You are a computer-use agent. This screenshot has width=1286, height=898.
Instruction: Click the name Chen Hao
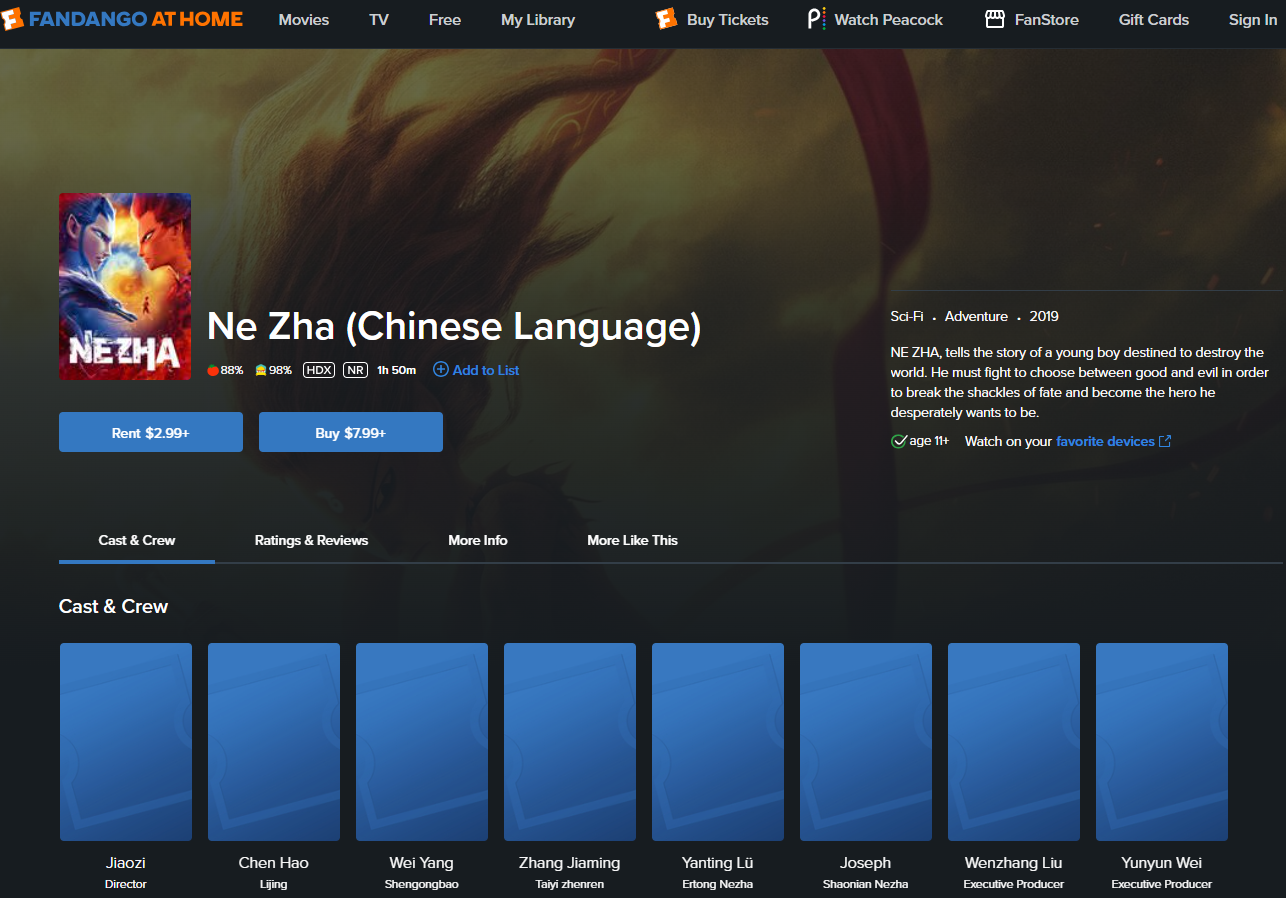coord(274,862)
